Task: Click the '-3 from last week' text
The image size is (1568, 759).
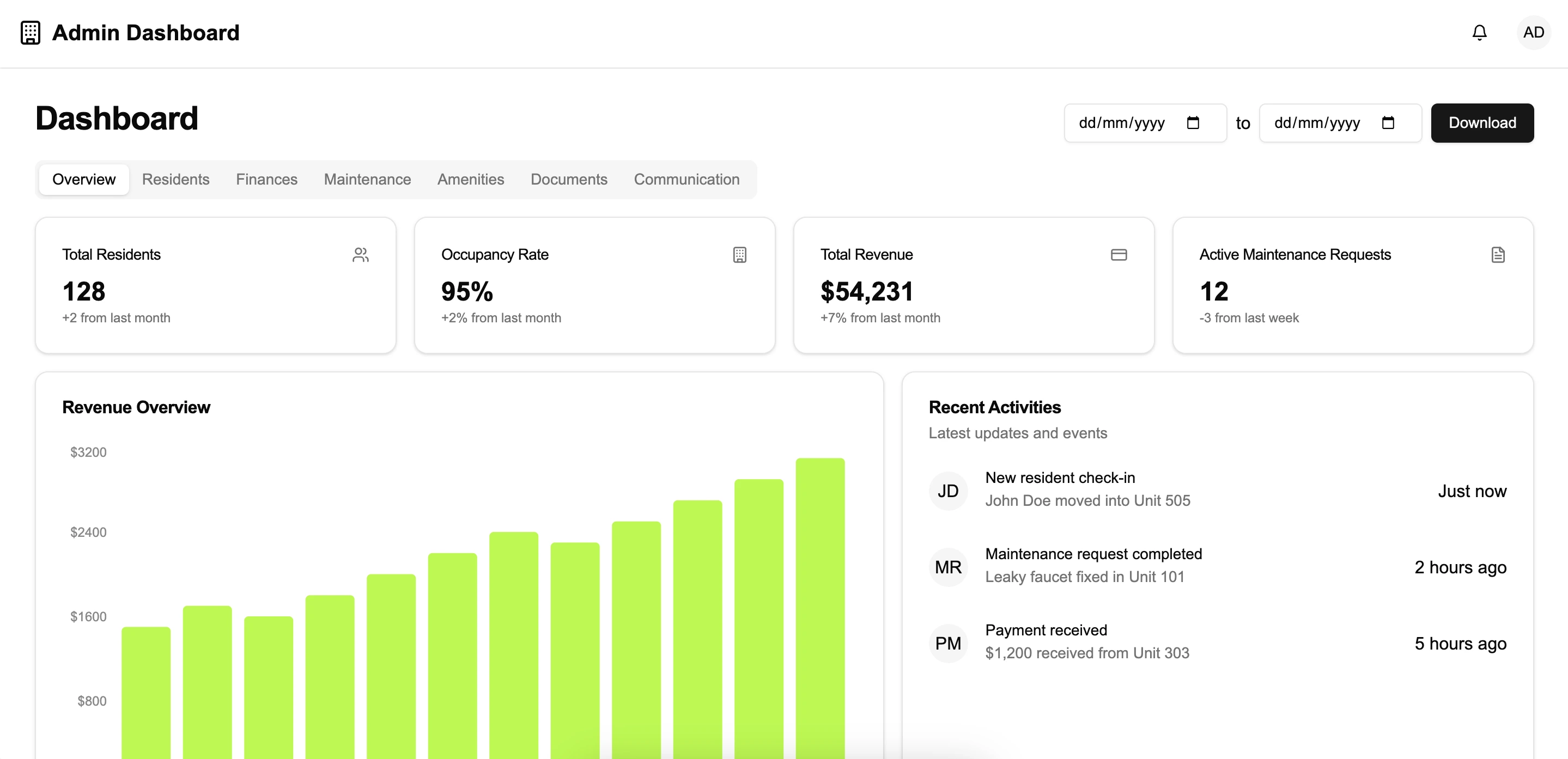Action: pyautogui.click(x=1249, y=317)
